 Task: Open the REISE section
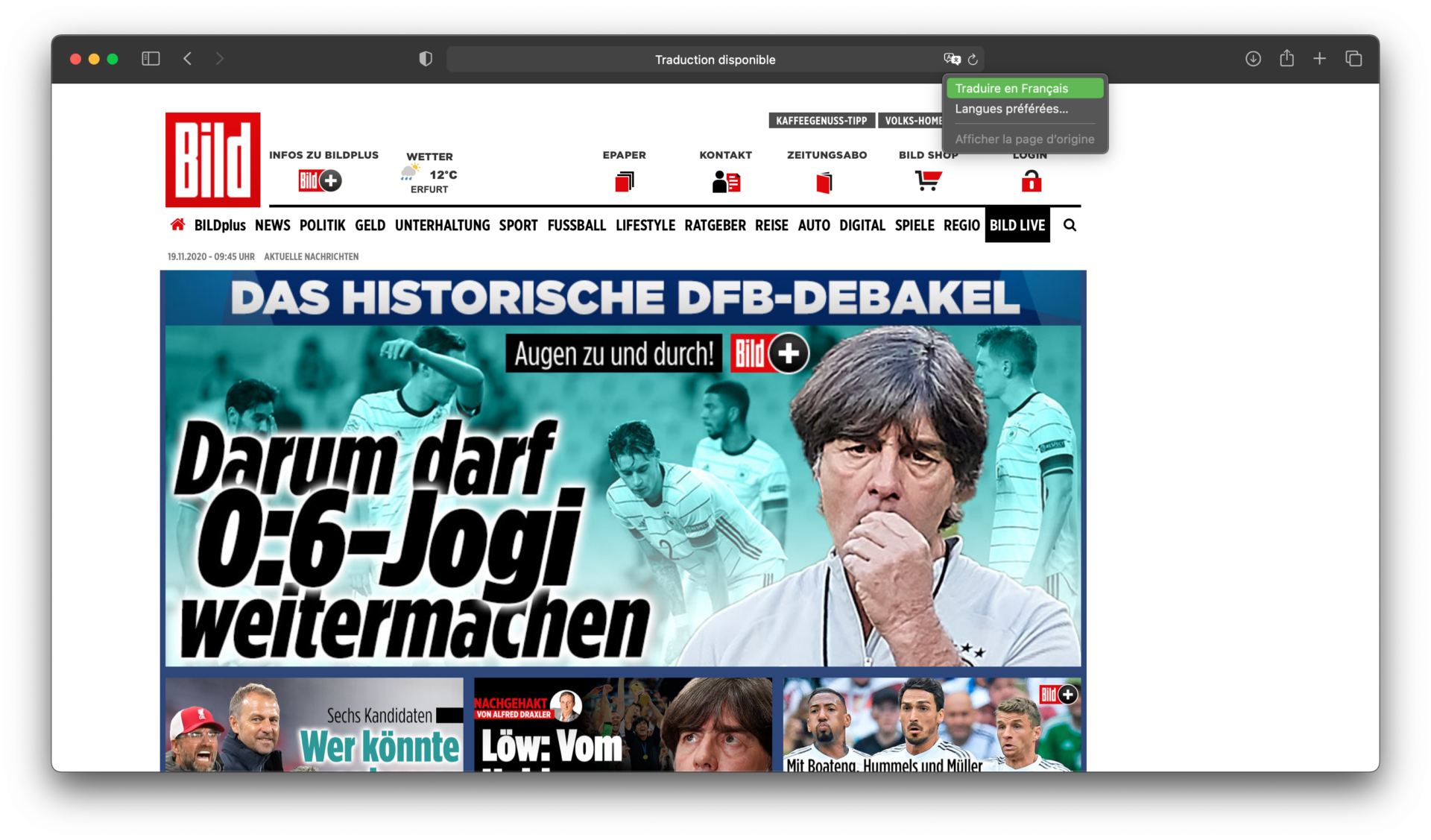coord(771,225)
